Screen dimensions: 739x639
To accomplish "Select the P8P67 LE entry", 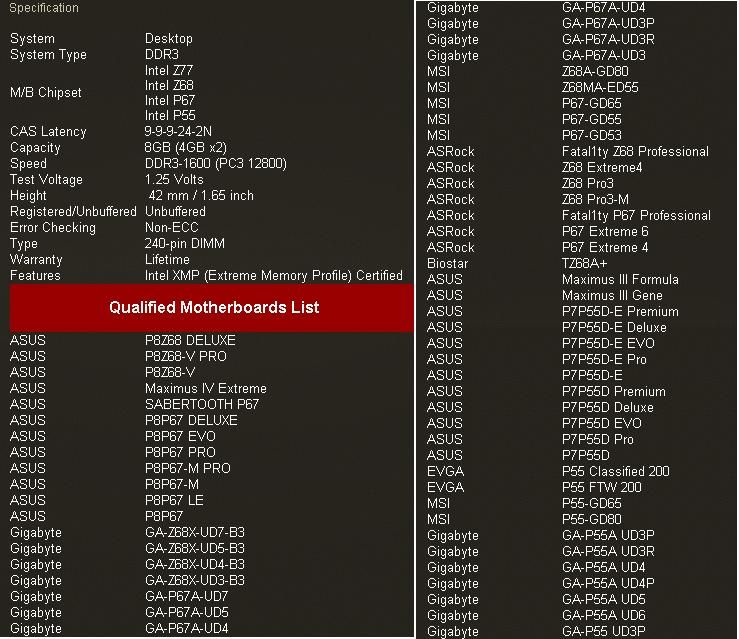I will [x=174, y=501].
